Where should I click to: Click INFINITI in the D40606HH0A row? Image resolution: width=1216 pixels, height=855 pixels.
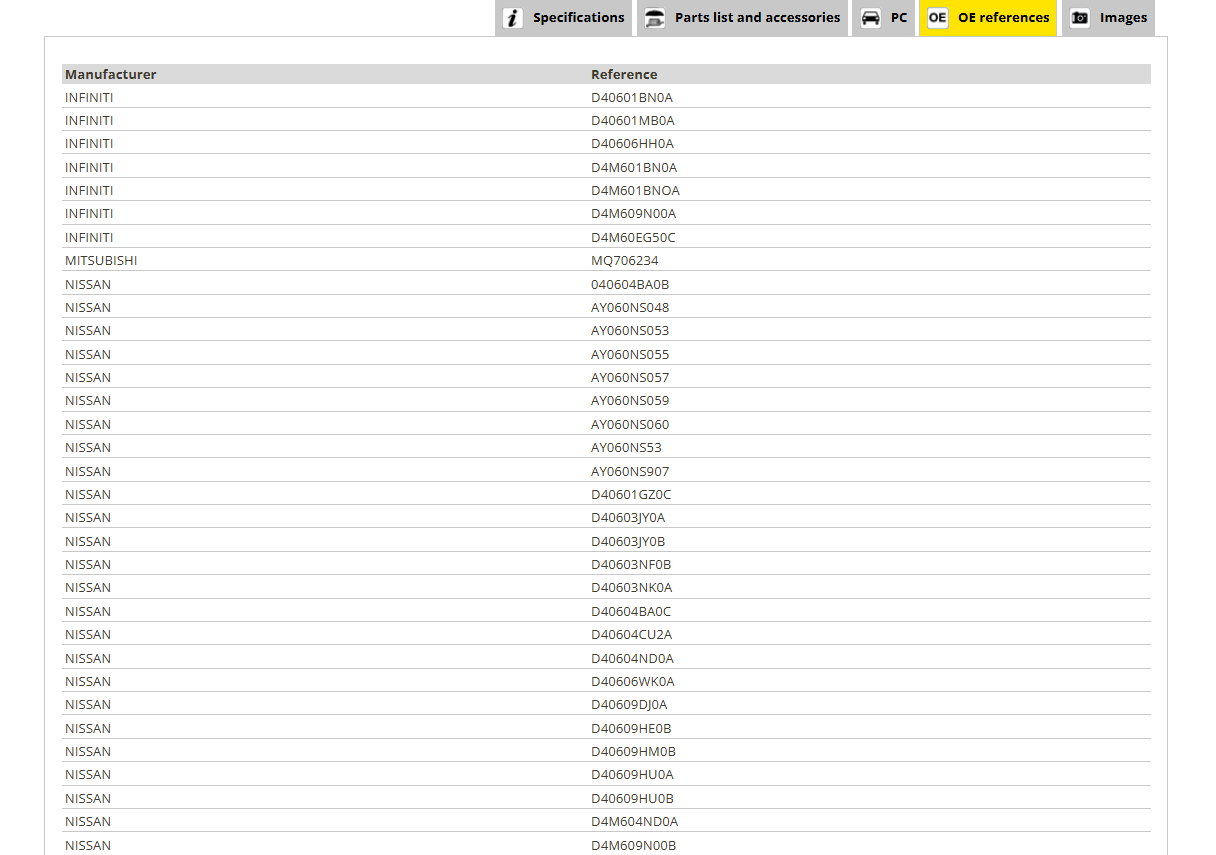click(89, 143)
